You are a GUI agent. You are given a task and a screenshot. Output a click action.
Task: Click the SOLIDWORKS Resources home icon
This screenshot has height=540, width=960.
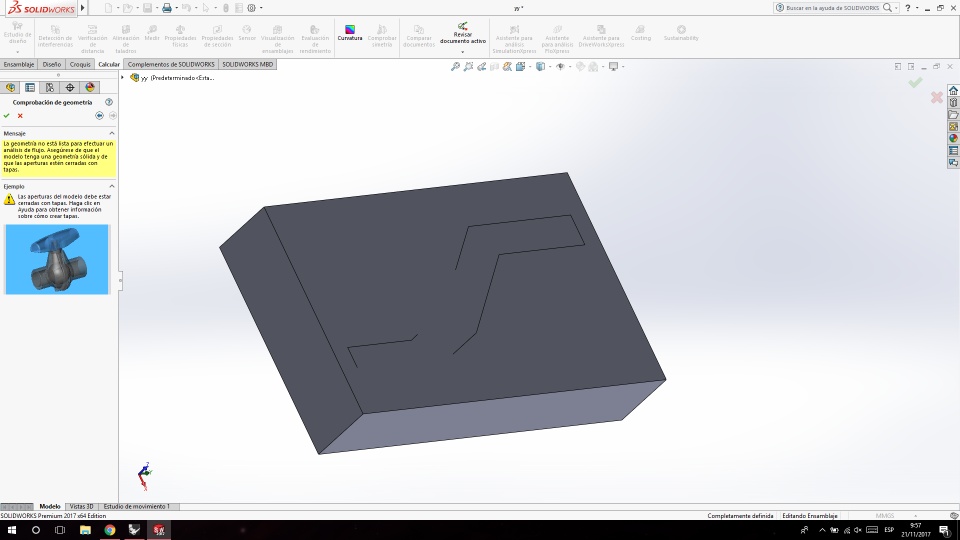tap(953, 91)
